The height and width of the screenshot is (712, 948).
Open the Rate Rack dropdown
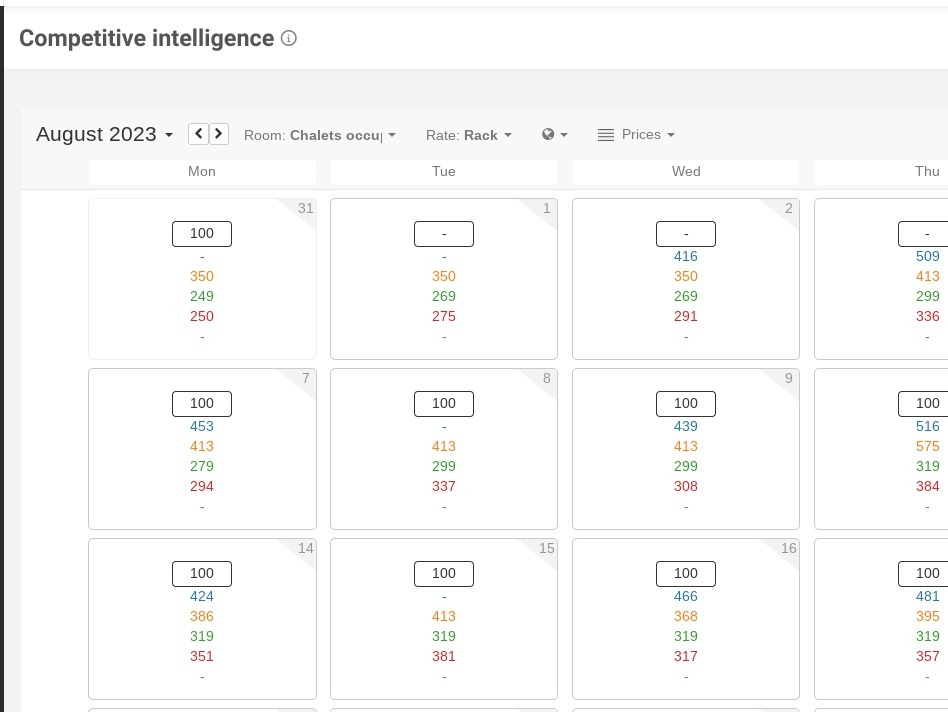(469, 135)
